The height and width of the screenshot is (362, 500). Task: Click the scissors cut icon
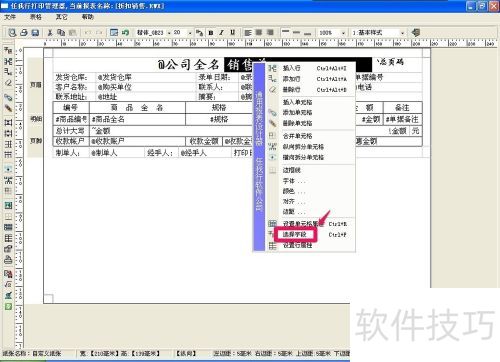50,32
